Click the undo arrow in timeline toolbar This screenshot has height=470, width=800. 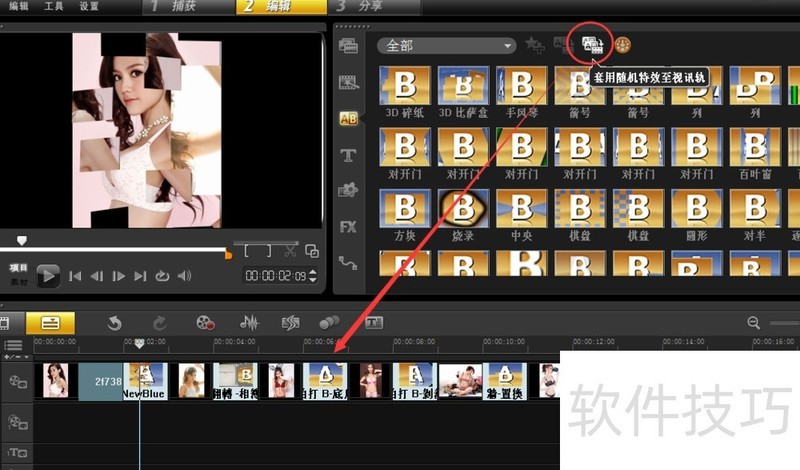[x=114, y=322]
